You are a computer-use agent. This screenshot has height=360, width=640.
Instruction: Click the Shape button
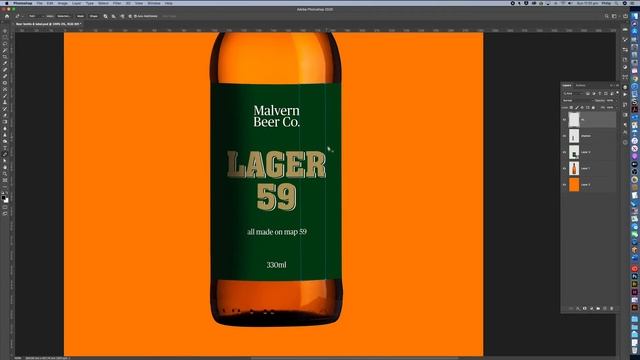pos(94,16)
